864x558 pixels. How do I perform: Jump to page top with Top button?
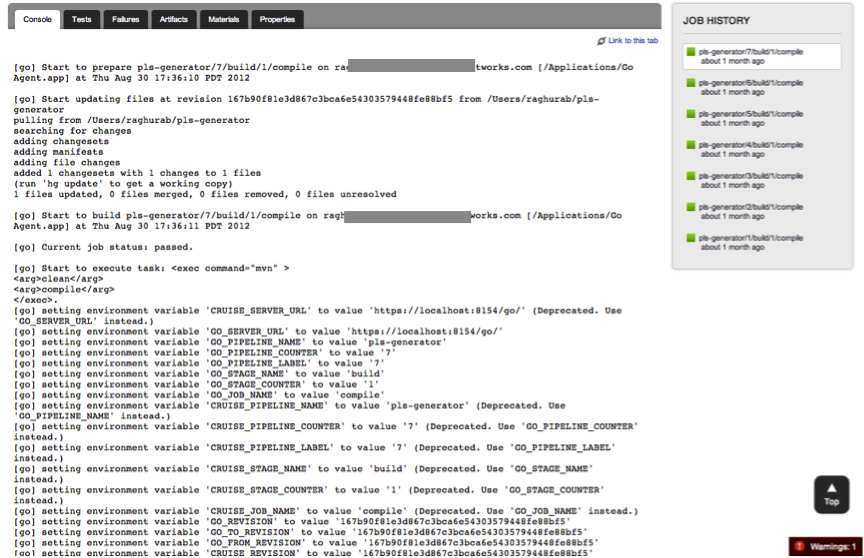click(x=831, y=494)
